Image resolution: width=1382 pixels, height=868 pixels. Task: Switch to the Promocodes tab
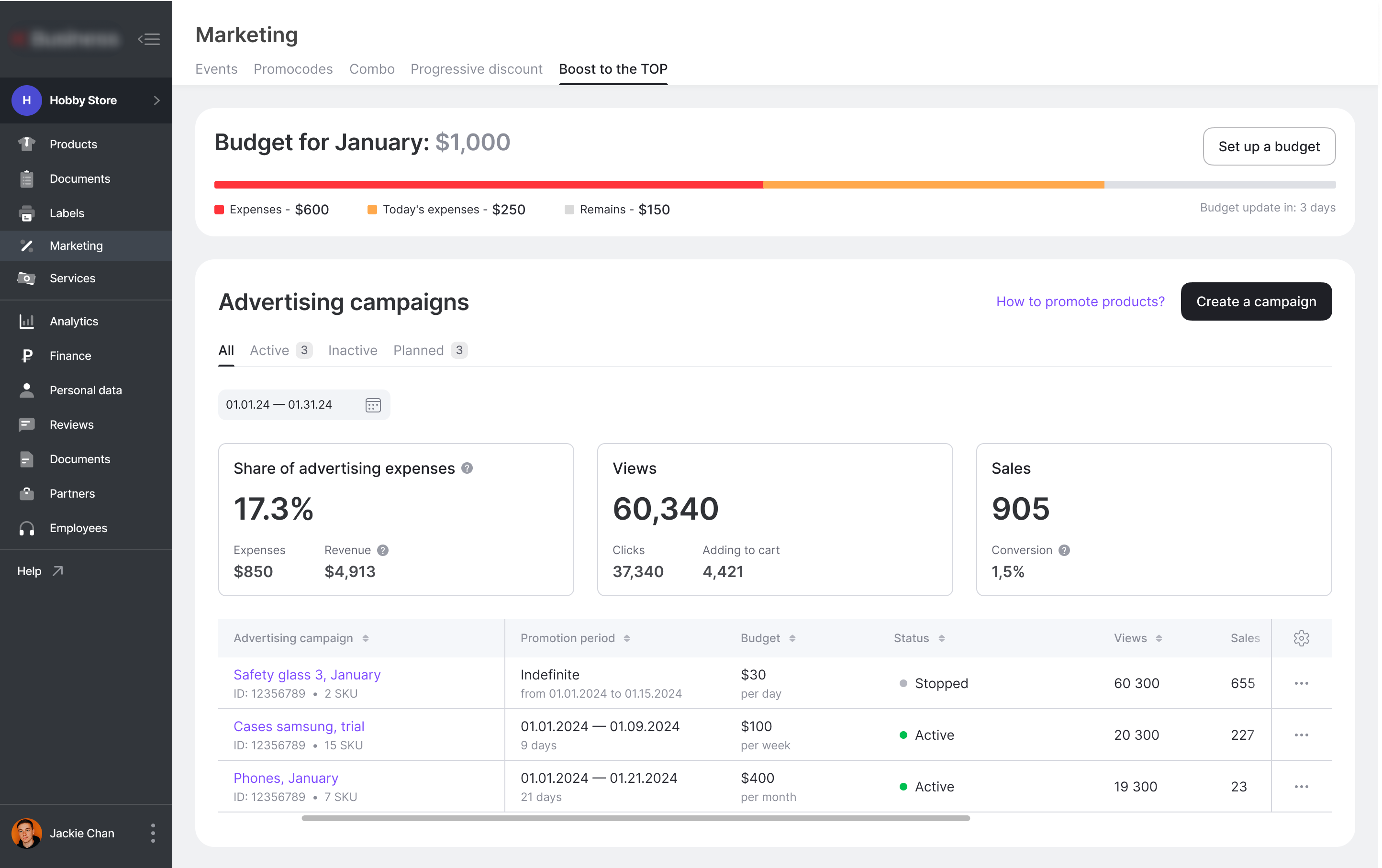[293, 69]
